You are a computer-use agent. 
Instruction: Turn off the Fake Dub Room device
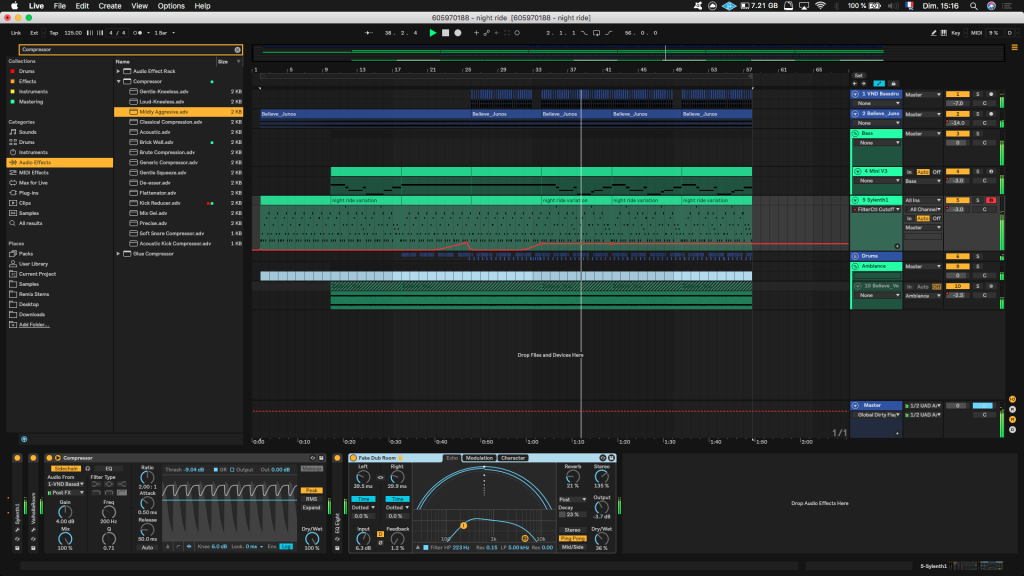353,458
